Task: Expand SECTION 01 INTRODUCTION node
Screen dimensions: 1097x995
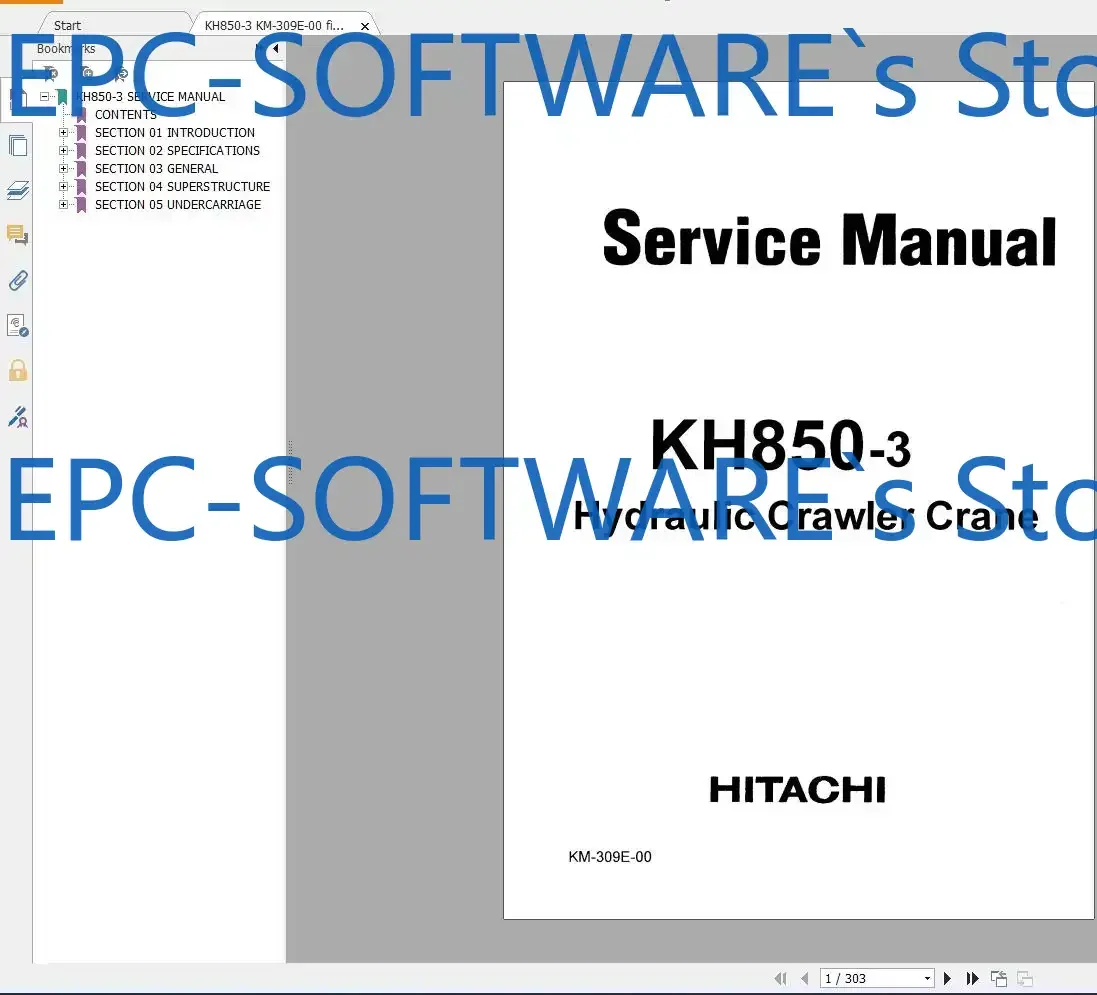Action: click(x=64, y=132)
